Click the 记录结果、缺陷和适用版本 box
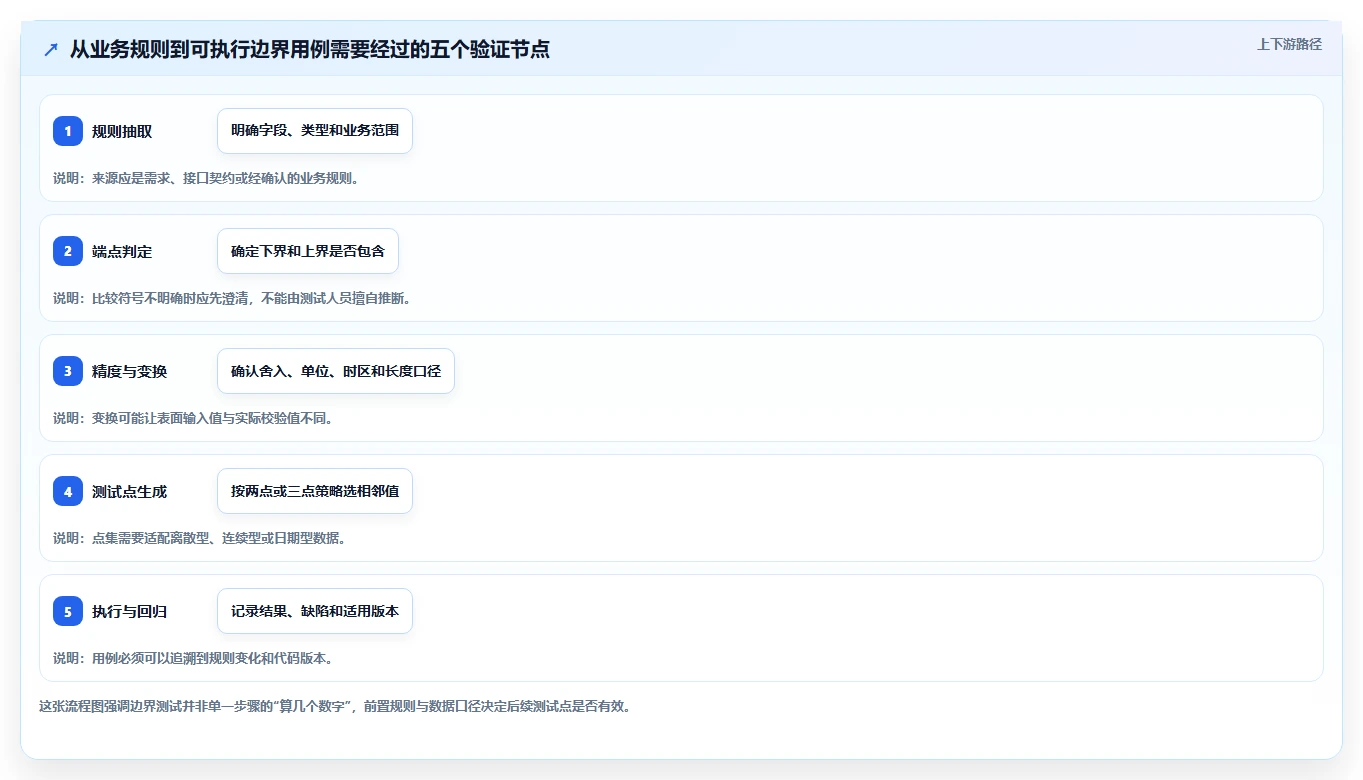This screenshot has width=1363, height=780. tap(315, 611)
